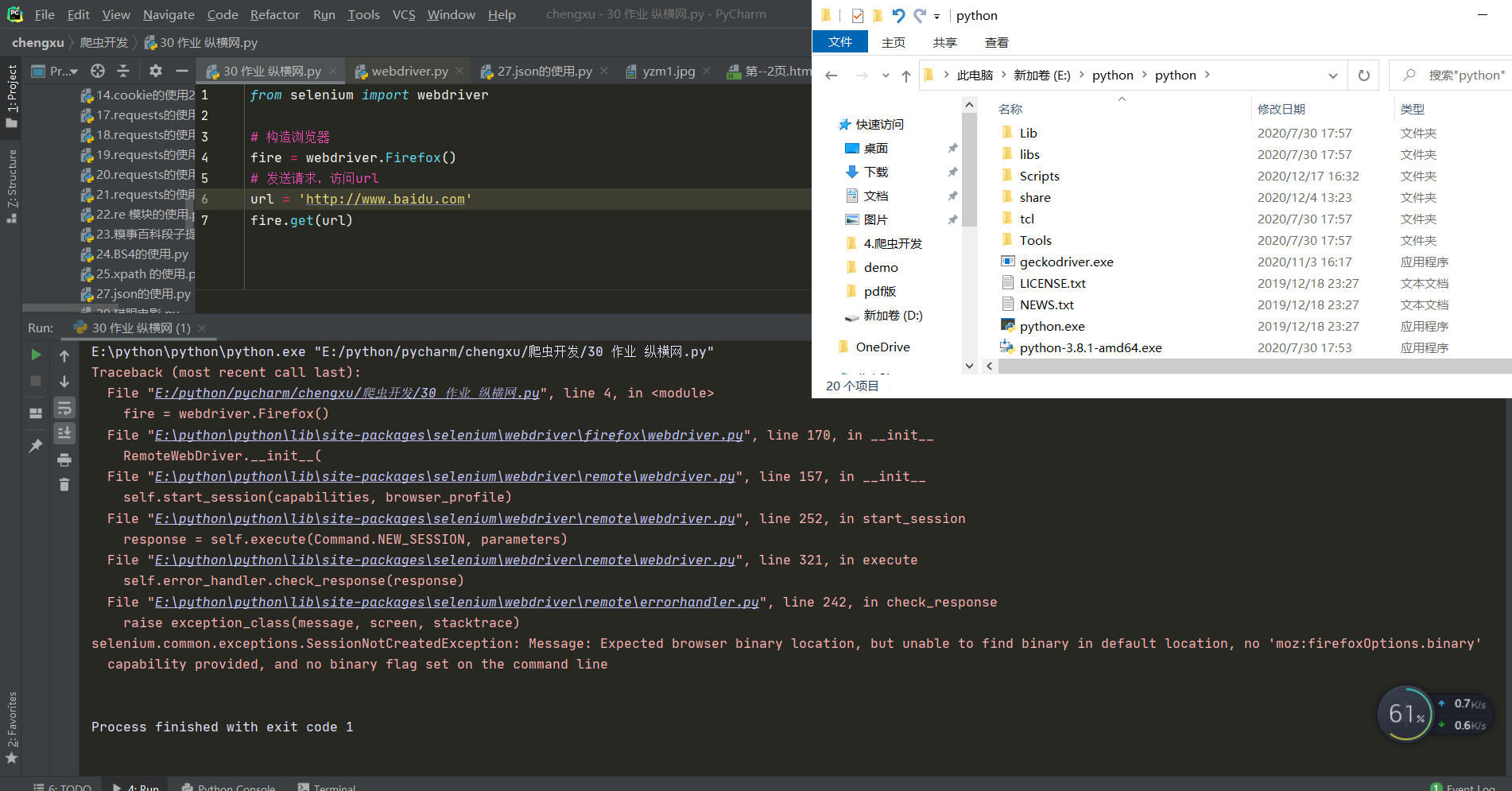Select geckodriver.exe in Explorer file list

pyautogui.click(x=1066, y=262)
